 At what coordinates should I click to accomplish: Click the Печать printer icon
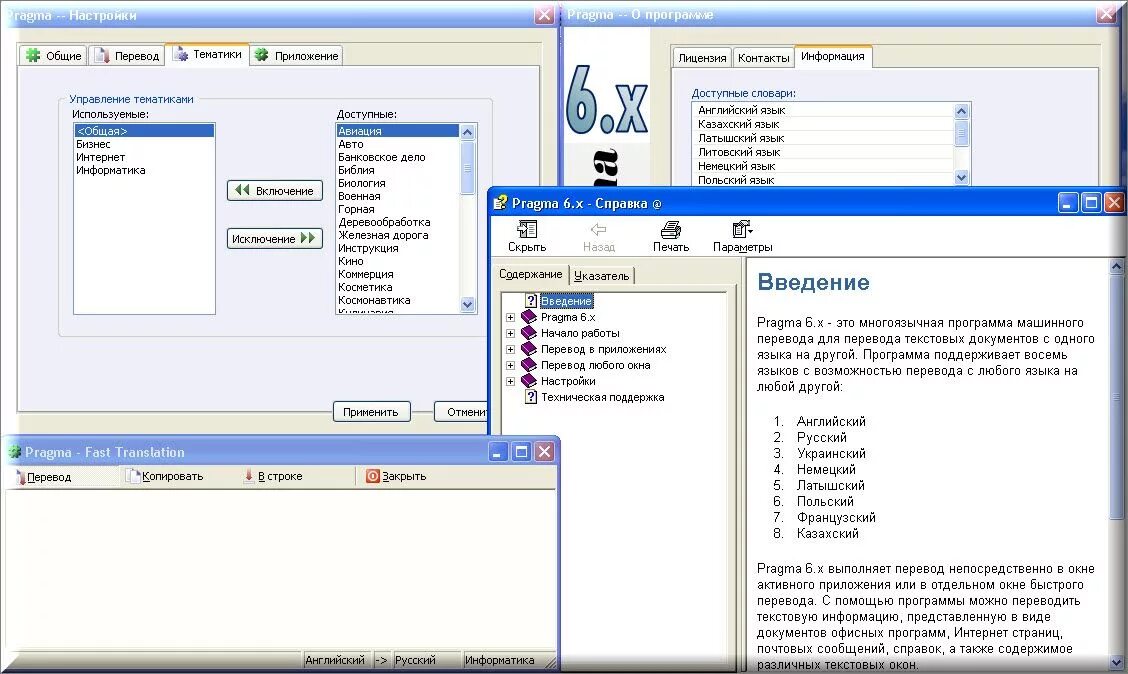coord(670,229)
